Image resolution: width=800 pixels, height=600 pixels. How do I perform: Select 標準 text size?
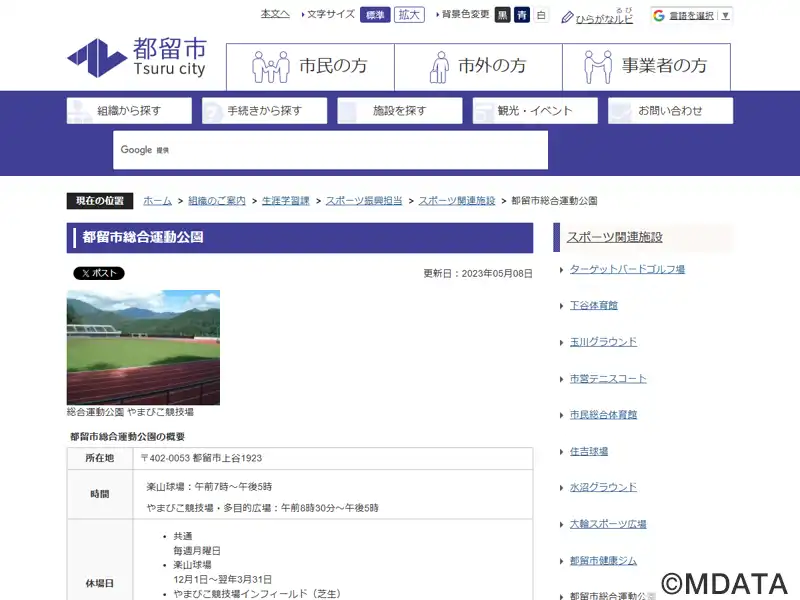375,15
